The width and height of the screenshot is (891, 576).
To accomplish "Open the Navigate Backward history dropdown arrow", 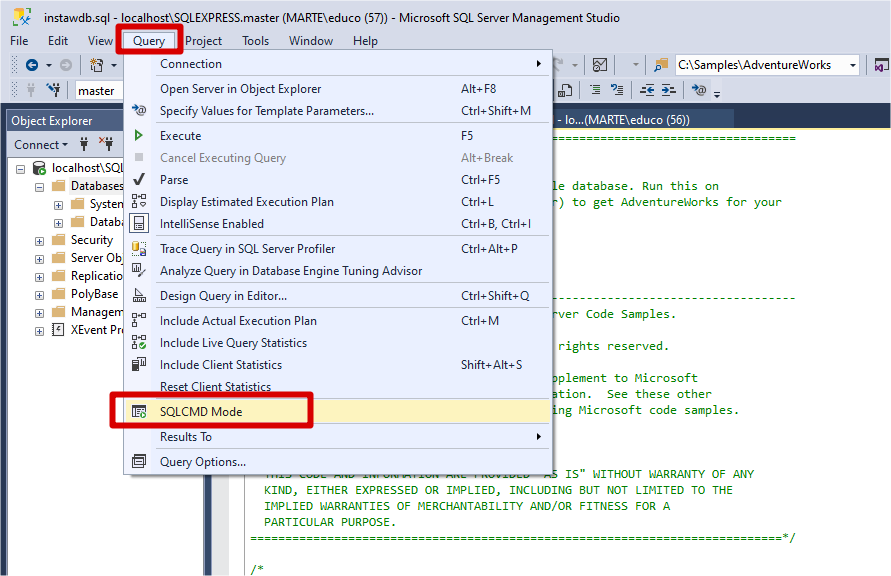I will (x=49, y=65).
